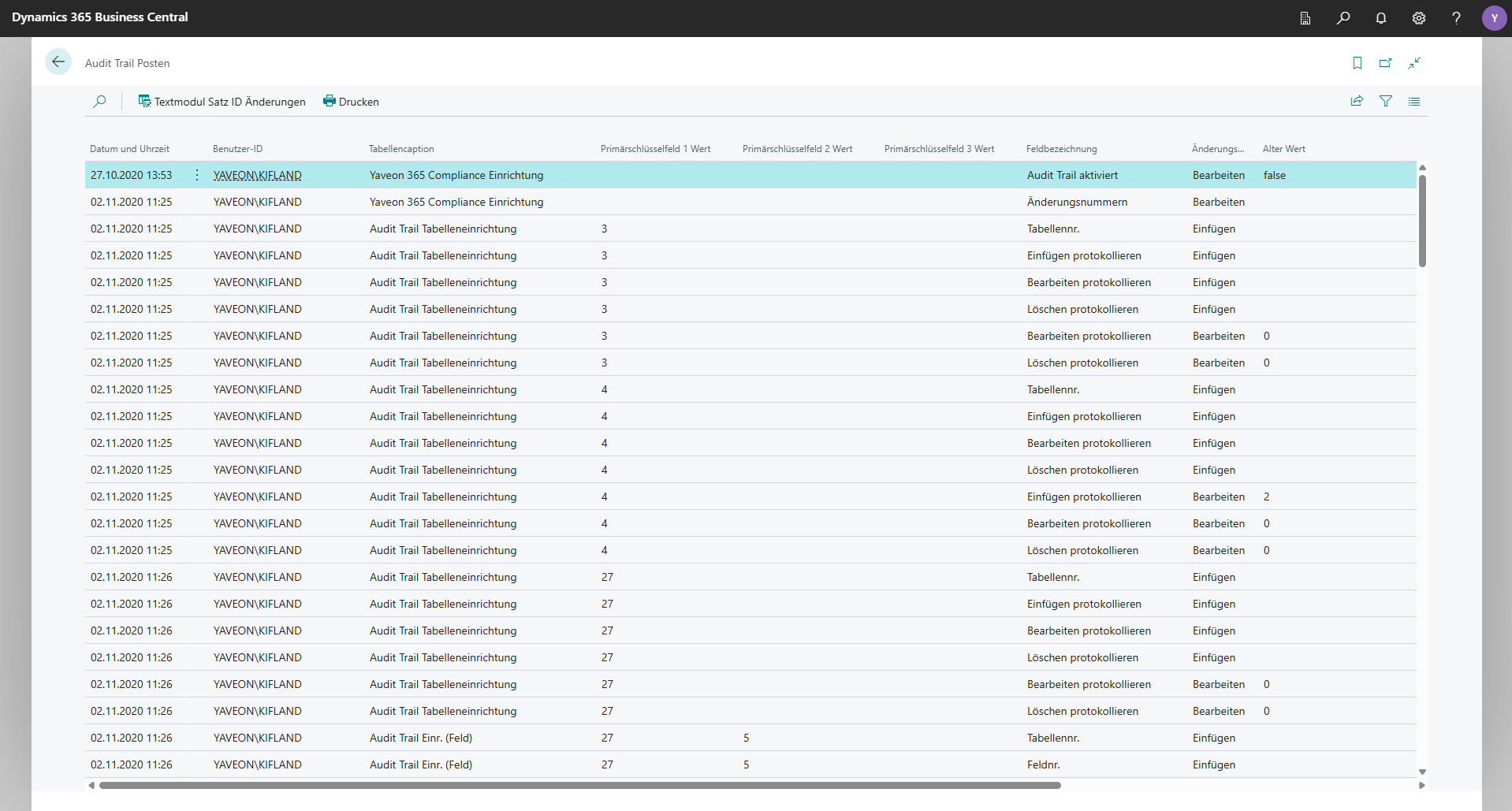Sort by the Datum und Uhrzeit column
The image size is (1512, 811).
130,148
